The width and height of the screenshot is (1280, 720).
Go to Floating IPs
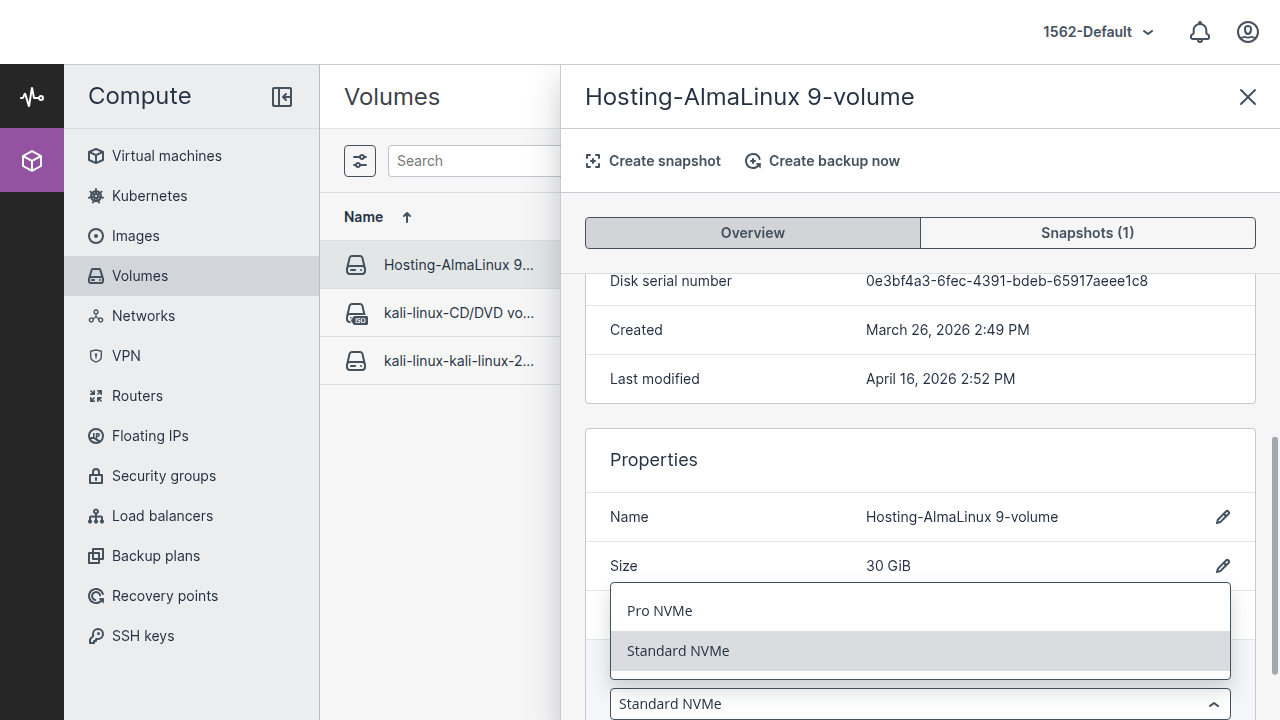pyautogui.click(x=191, y=436)
